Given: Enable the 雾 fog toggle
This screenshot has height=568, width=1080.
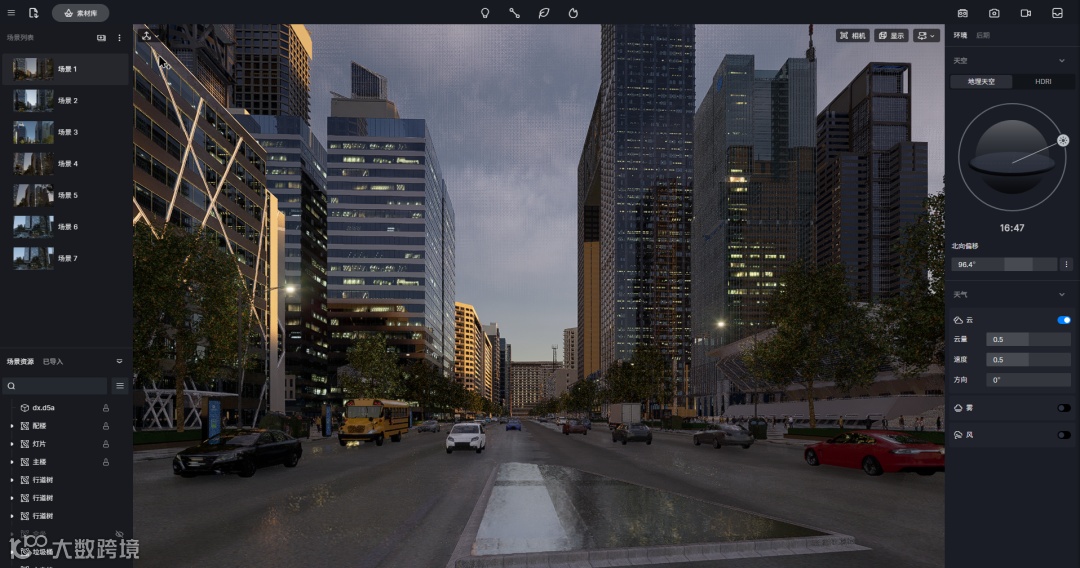Looking at the screenshot, I should click(x=1063, y=408).
